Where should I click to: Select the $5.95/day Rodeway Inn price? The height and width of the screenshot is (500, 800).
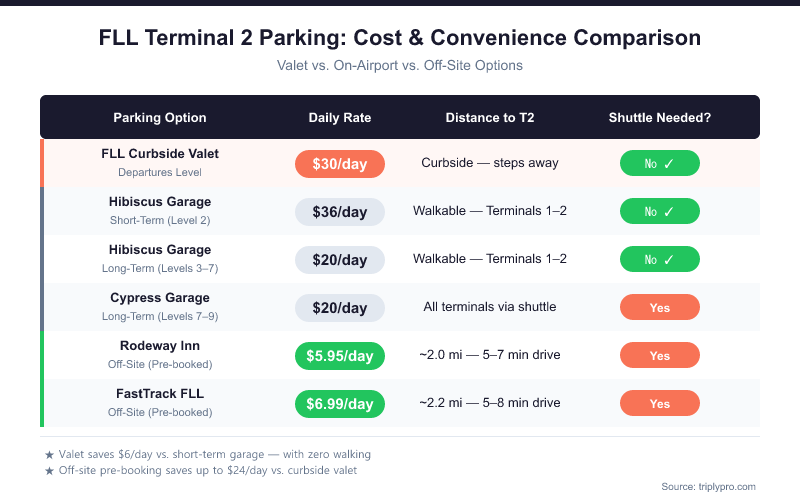(340, 356)
